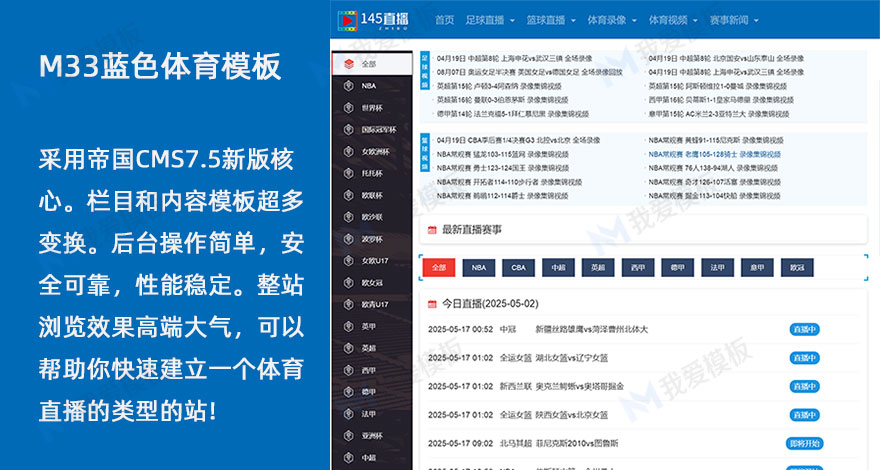Expand the 体育视频 dropdown arrow

pyautogui.click(x=695, y=21)
